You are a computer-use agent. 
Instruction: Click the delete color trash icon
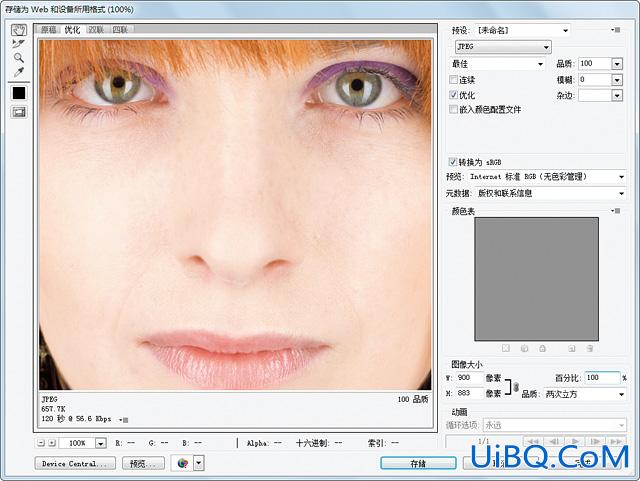tap(590, 348)
